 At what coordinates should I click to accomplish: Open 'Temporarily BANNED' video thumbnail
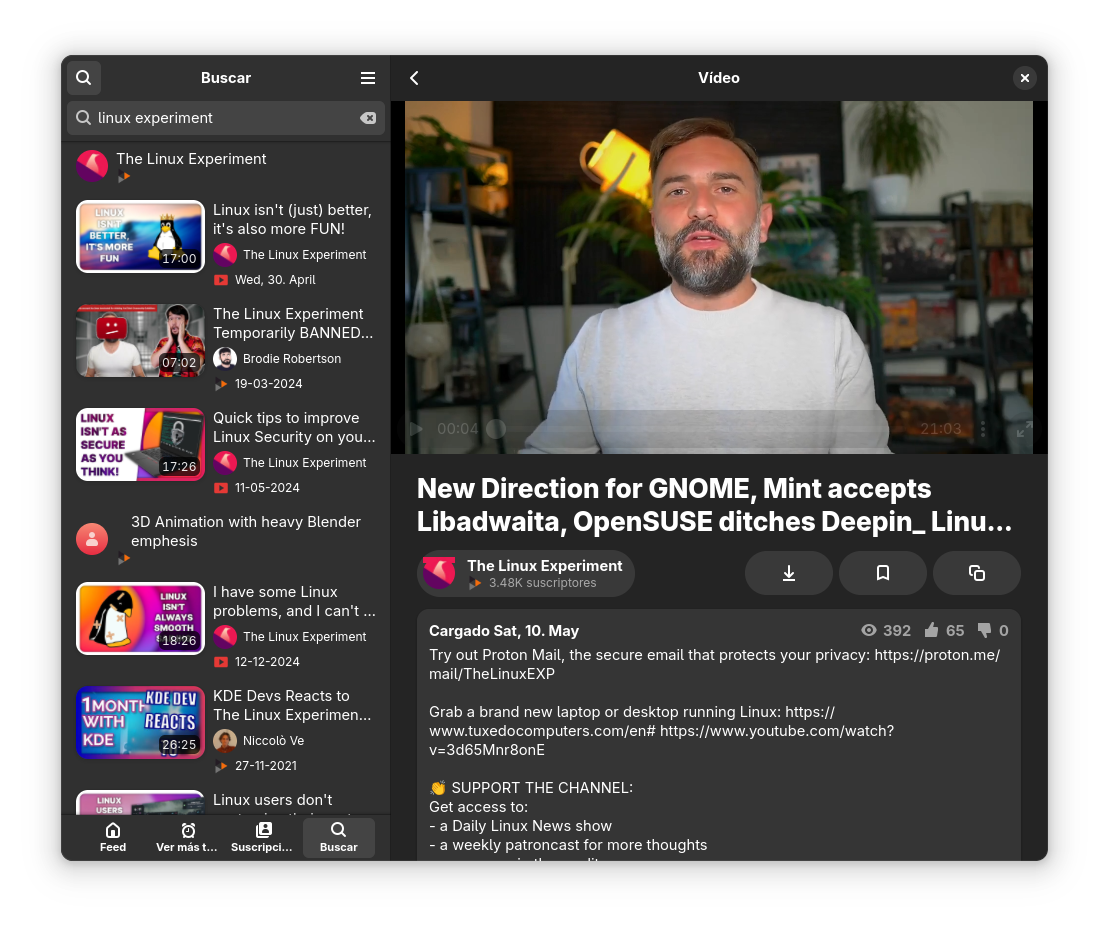(x=140, y=340)
